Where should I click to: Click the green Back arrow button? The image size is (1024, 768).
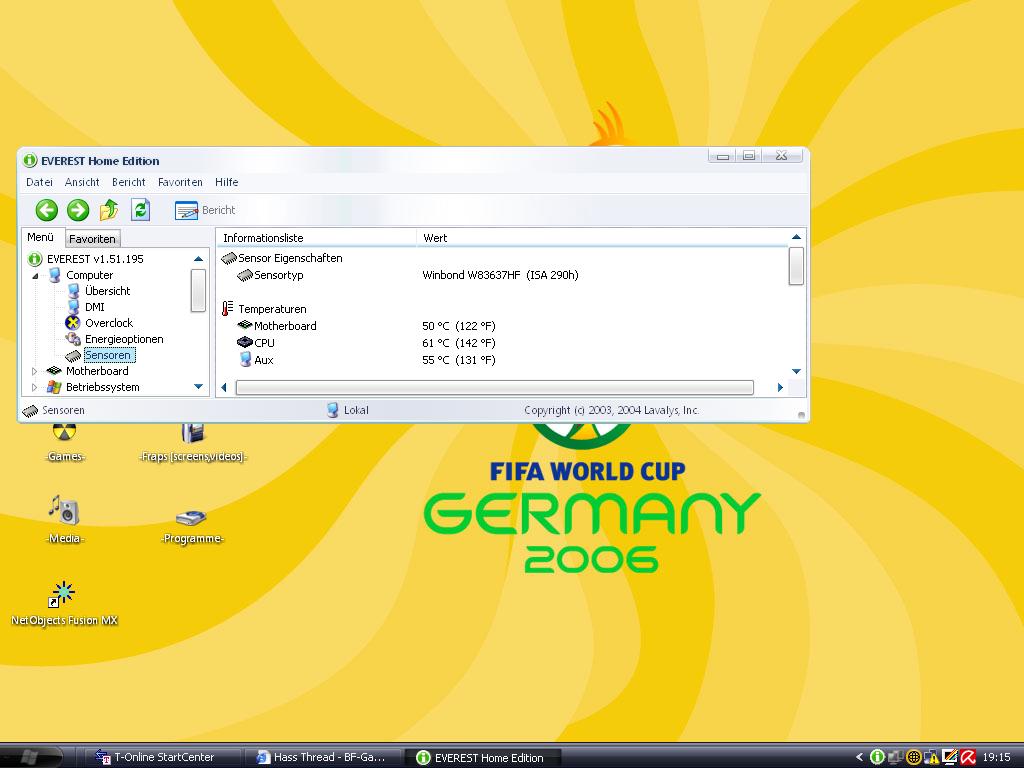coord(46,210)
